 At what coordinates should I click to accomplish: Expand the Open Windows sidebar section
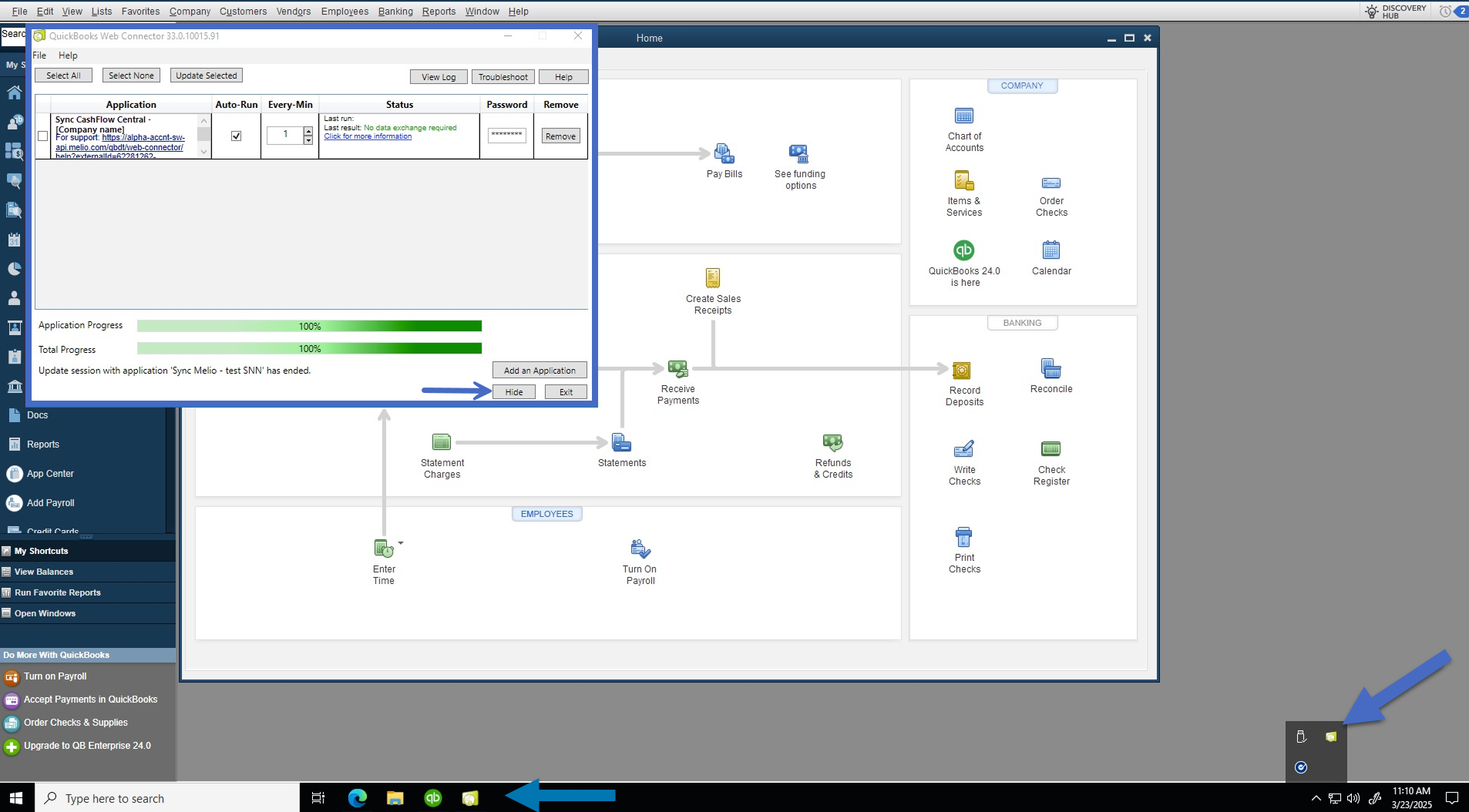(x=45, y=613)
